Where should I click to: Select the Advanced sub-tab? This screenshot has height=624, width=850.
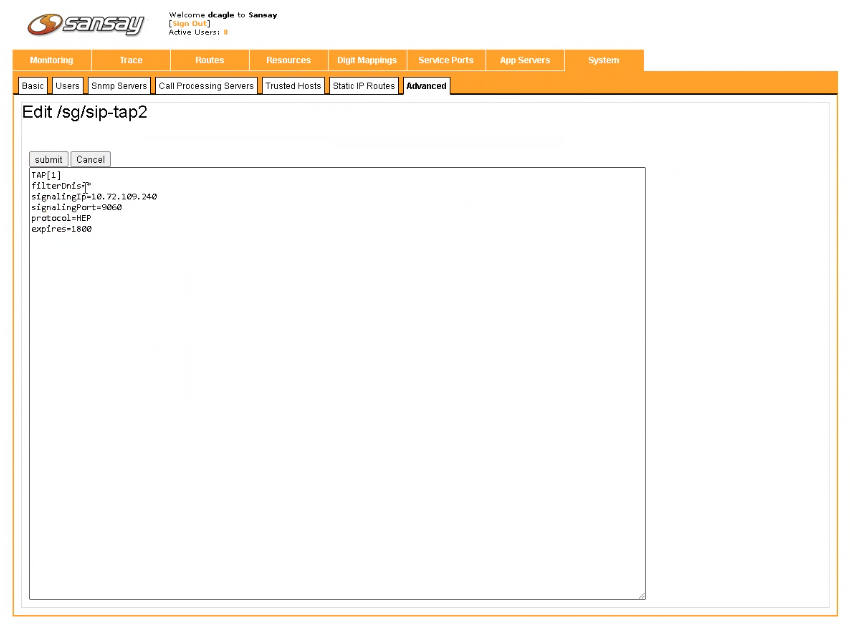pos(426,85)
